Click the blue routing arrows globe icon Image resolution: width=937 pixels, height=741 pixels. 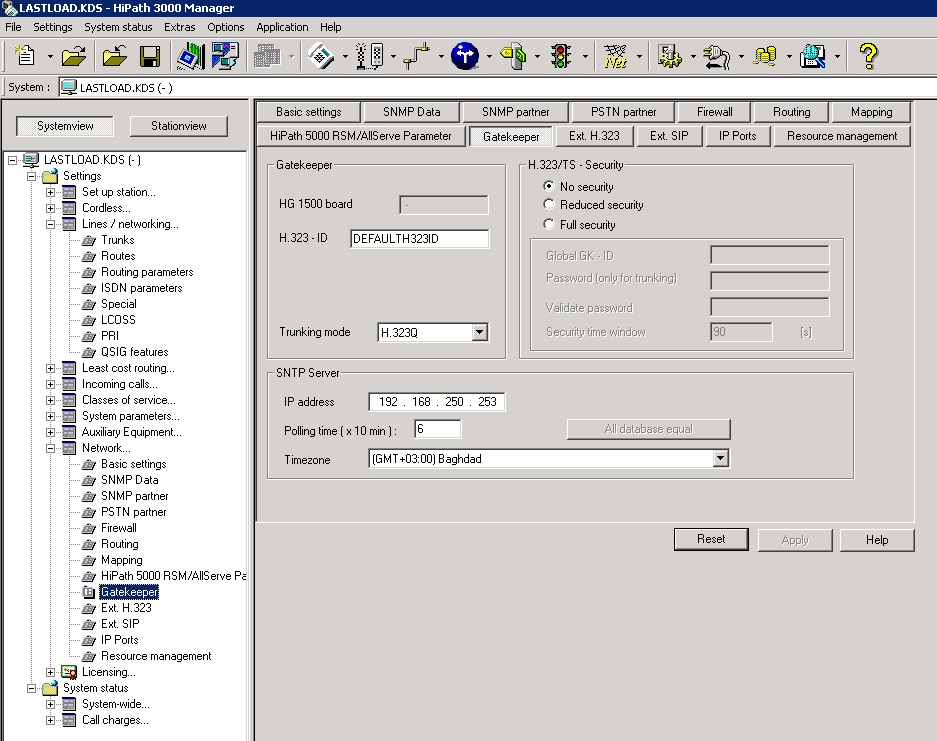[x=464, y=56]
